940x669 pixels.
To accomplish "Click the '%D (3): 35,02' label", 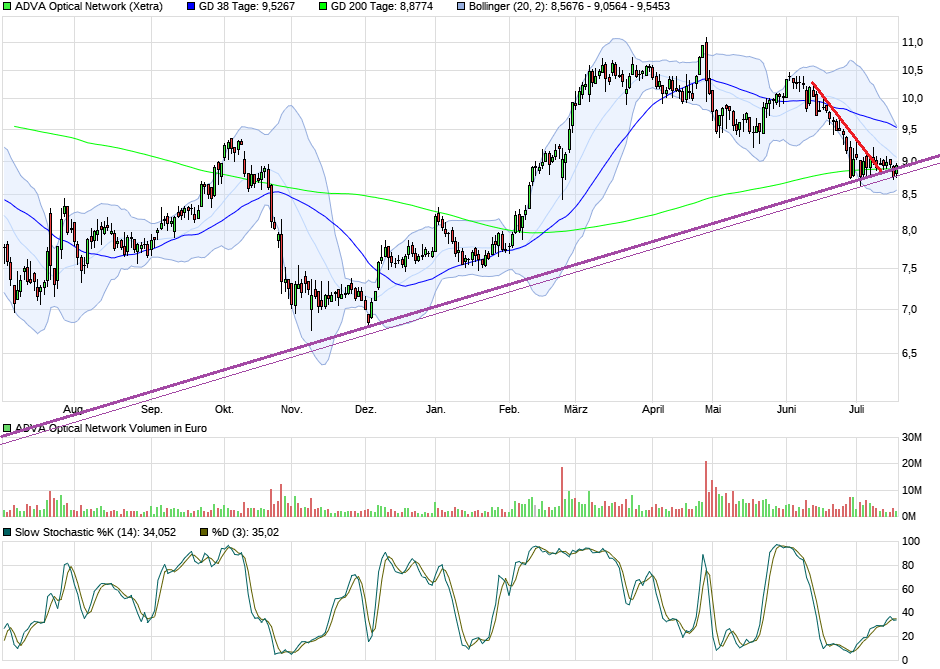I will coord(245,532).
